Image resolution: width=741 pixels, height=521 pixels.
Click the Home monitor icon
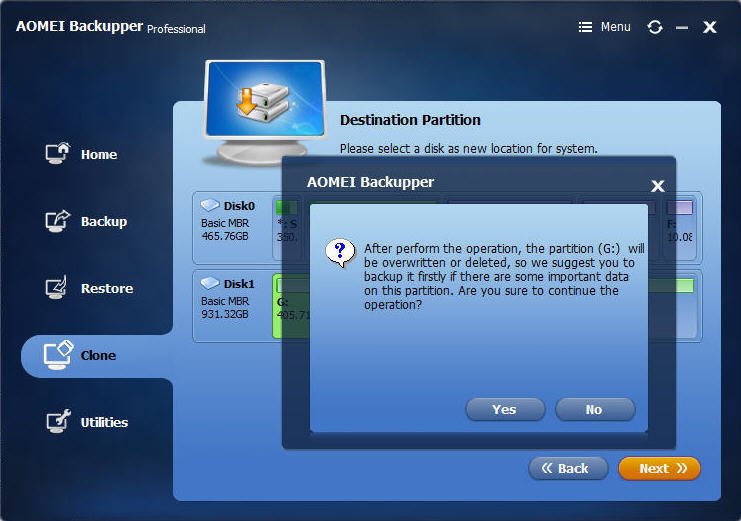[58, 153]
